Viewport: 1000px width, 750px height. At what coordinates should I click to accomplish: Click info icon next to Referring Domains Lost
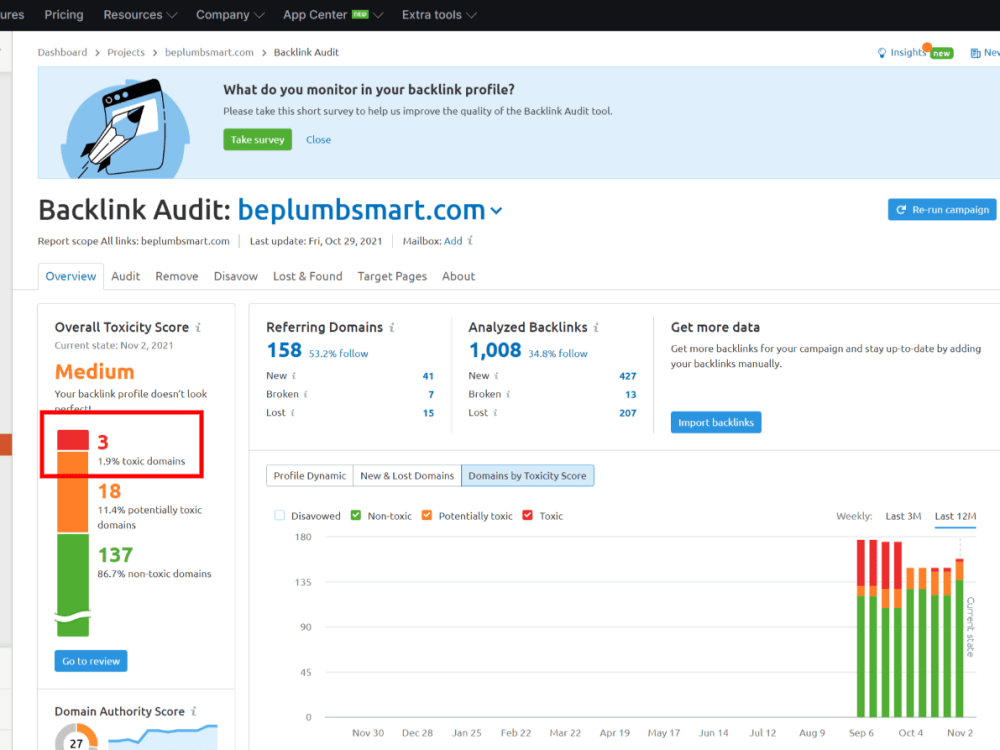click(293, 413)
